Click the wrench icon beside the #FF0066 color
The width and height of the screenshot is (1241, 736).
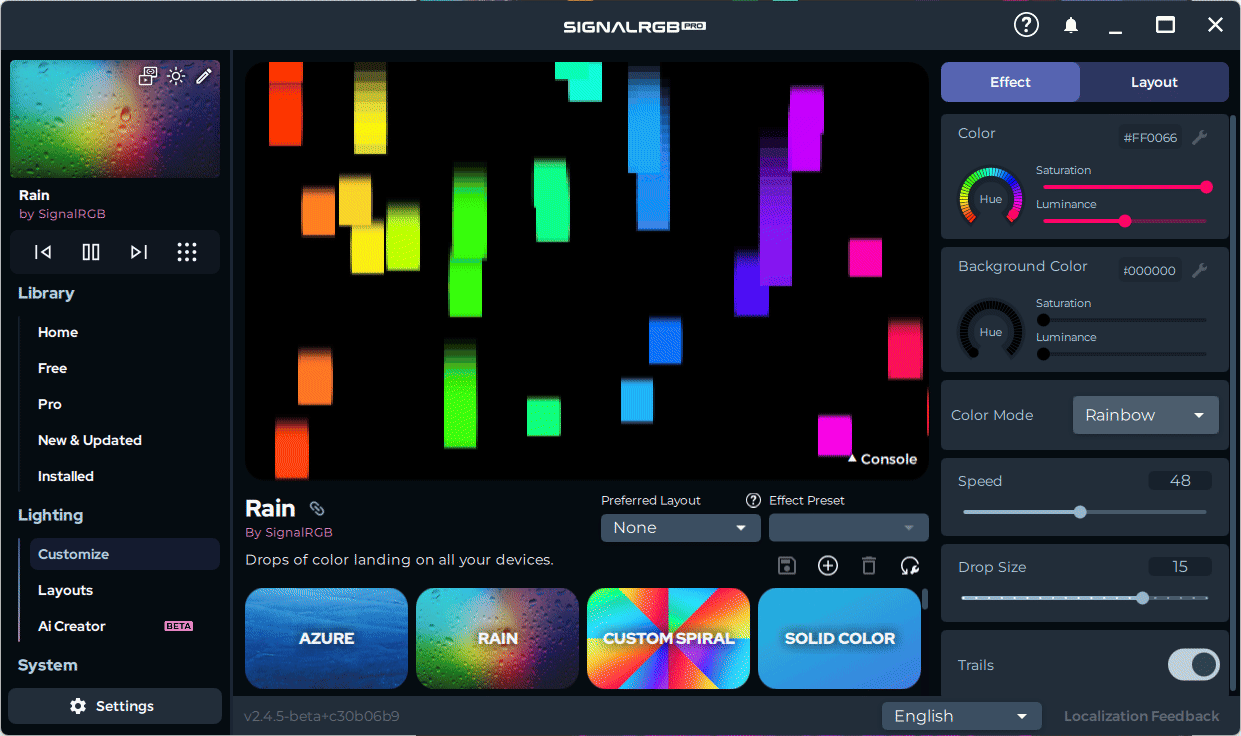pos(1200,137)
